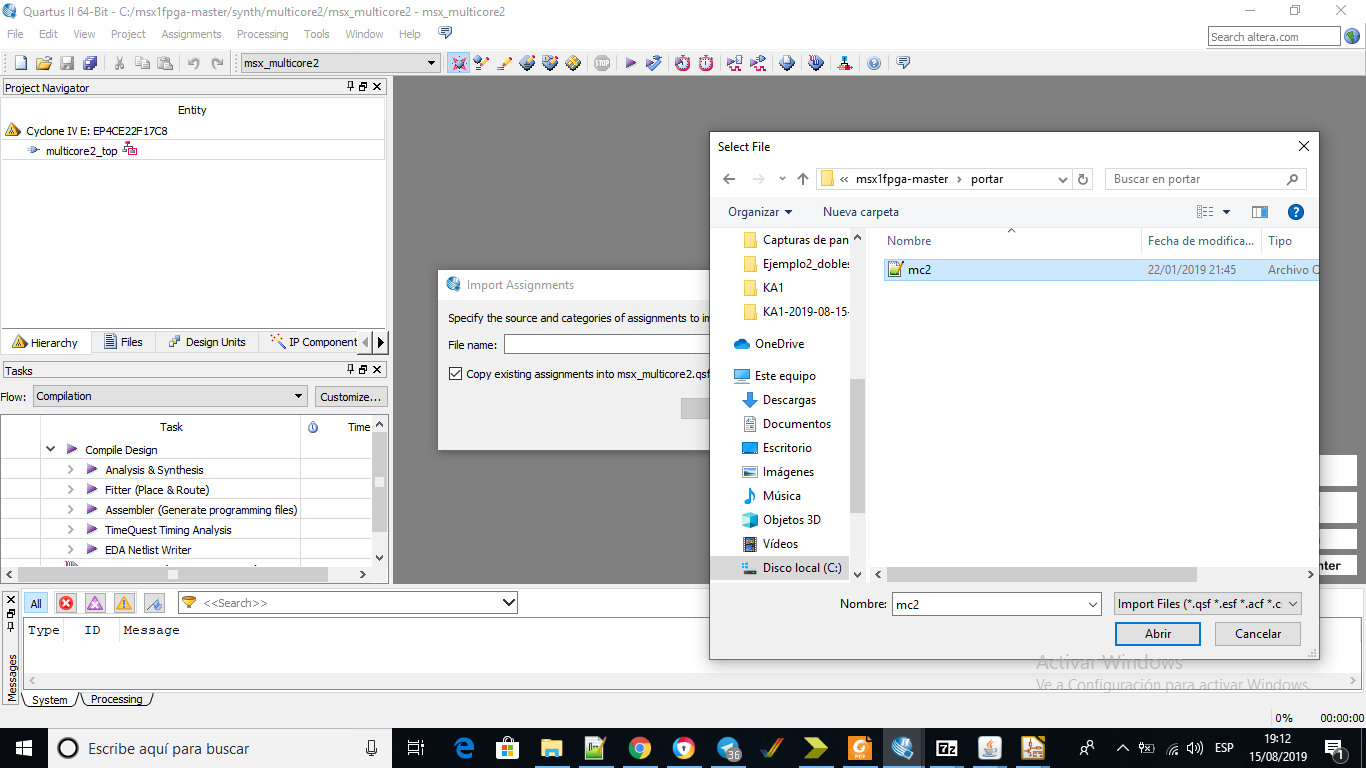Screen dimensions: 1366x768
Task: Select the mc2 file in list
Action: click(919, 270)
